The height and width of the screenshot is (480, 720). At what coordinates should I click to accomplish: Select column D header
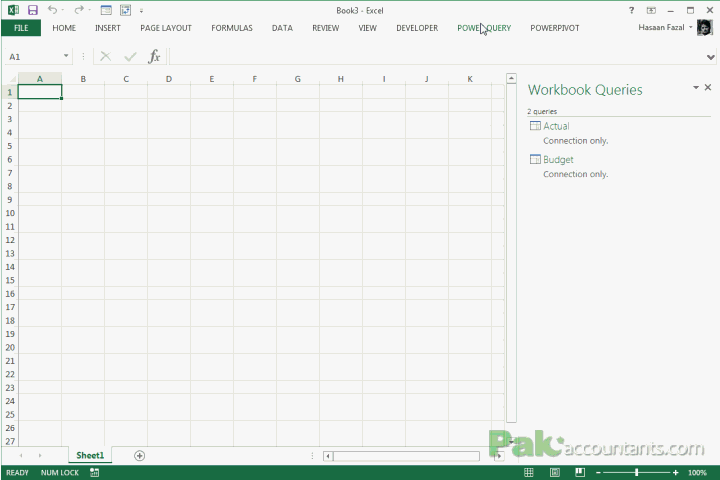pos(169,79)
